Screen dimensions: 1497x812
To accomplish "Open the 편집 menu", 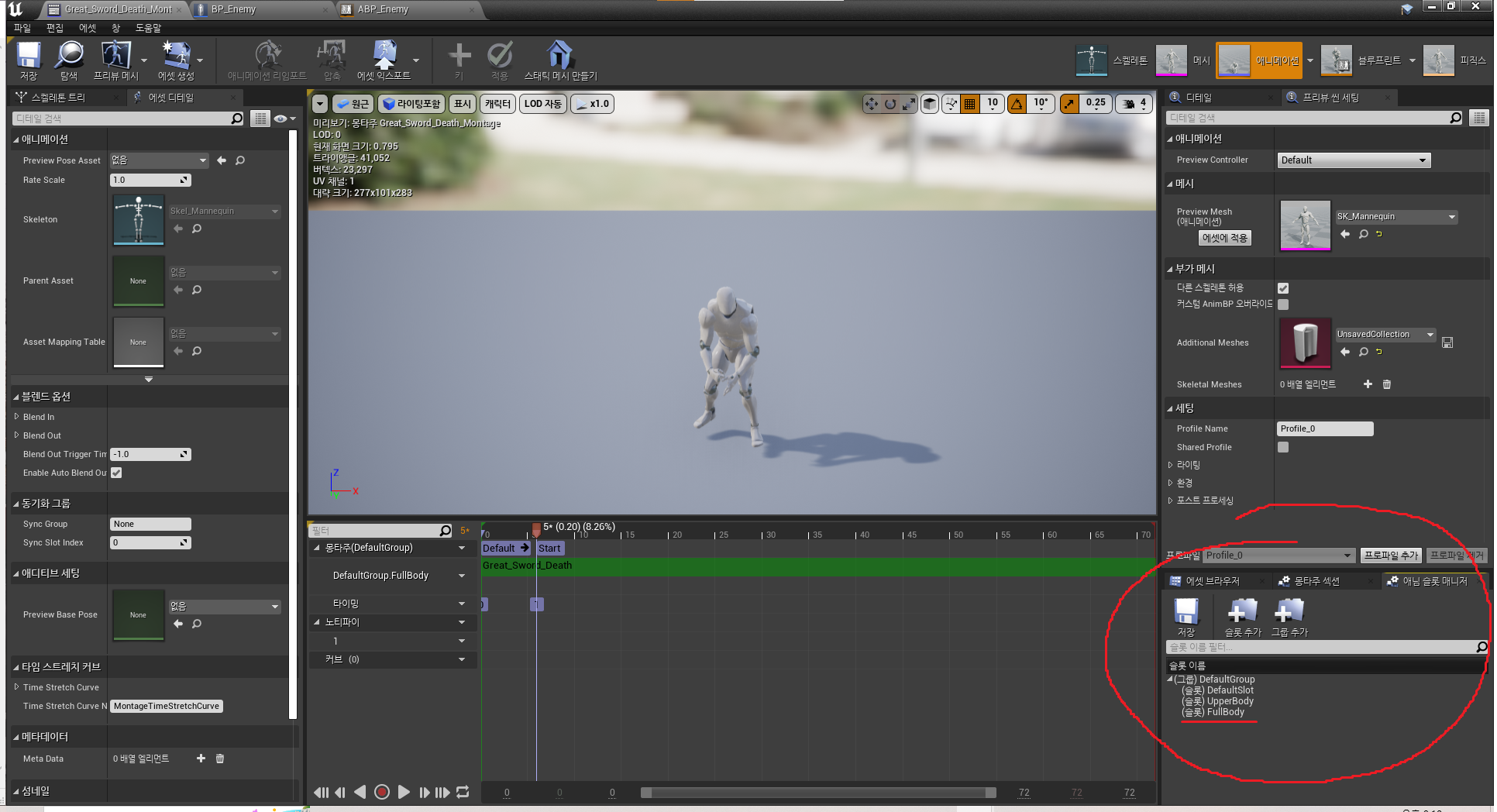I will coord(55,28).
